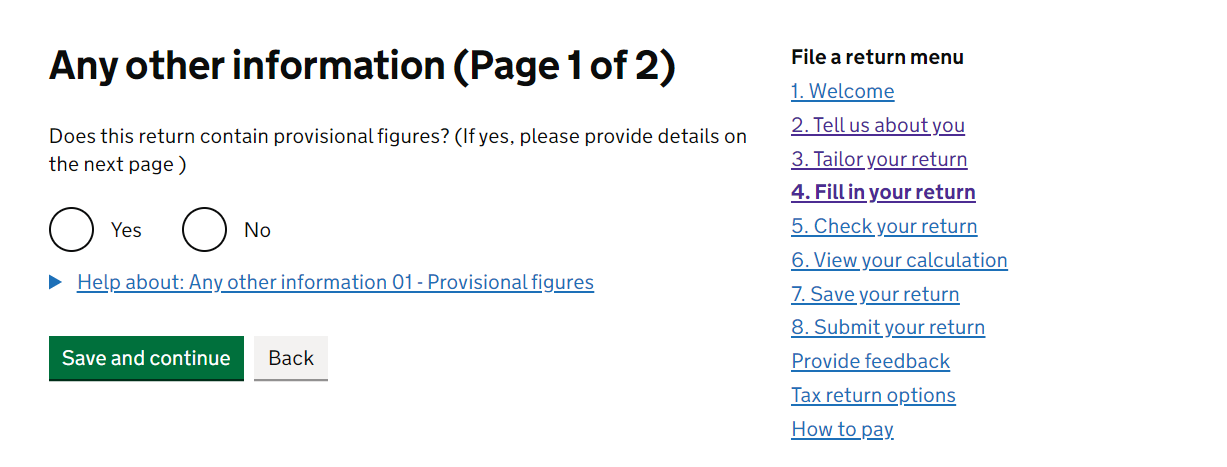Screen dimensions: 1227x467
Task: Open the Tax return options link
Action: point(873,395)
